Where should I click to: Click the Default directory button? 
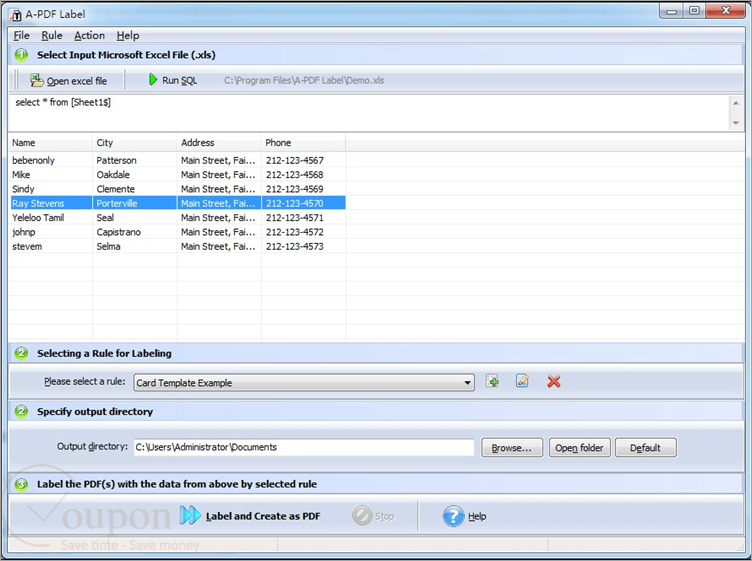(646, 447)
